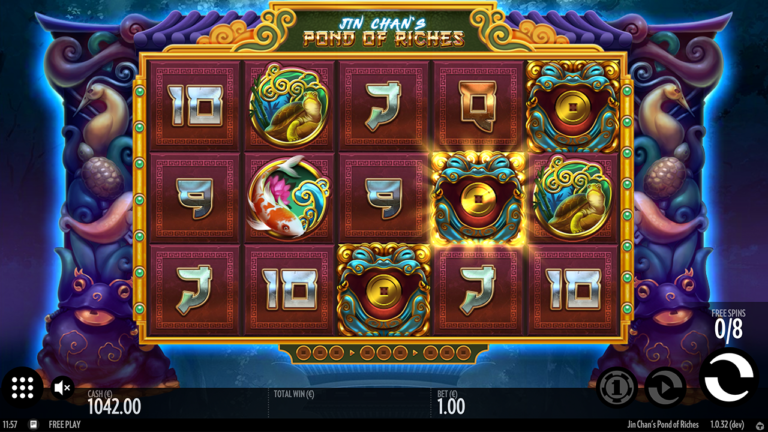This screenshot has height=432, width=768.
Task: Click the large spin button
Action: tap(728, 378)
